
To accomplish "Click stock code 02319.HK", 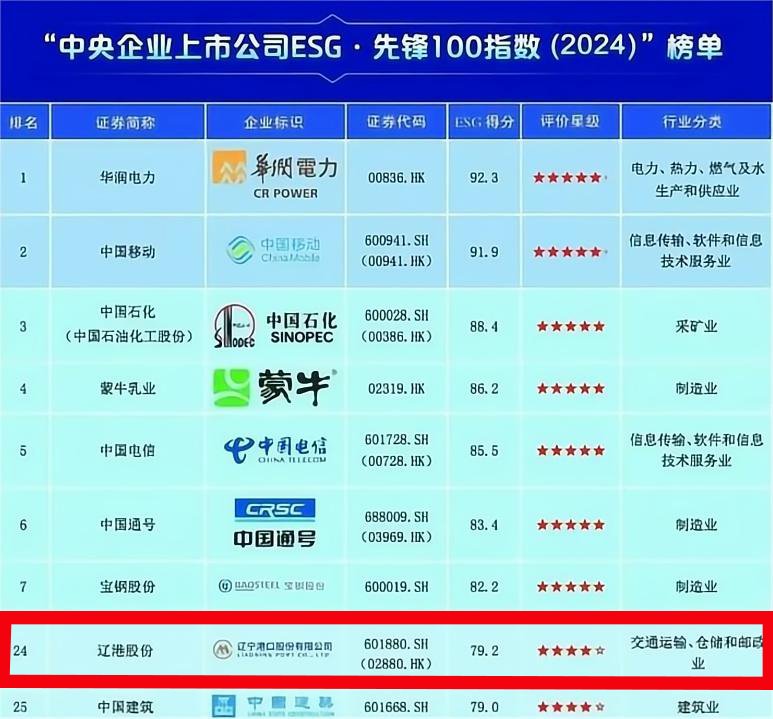I will [396, 389].
